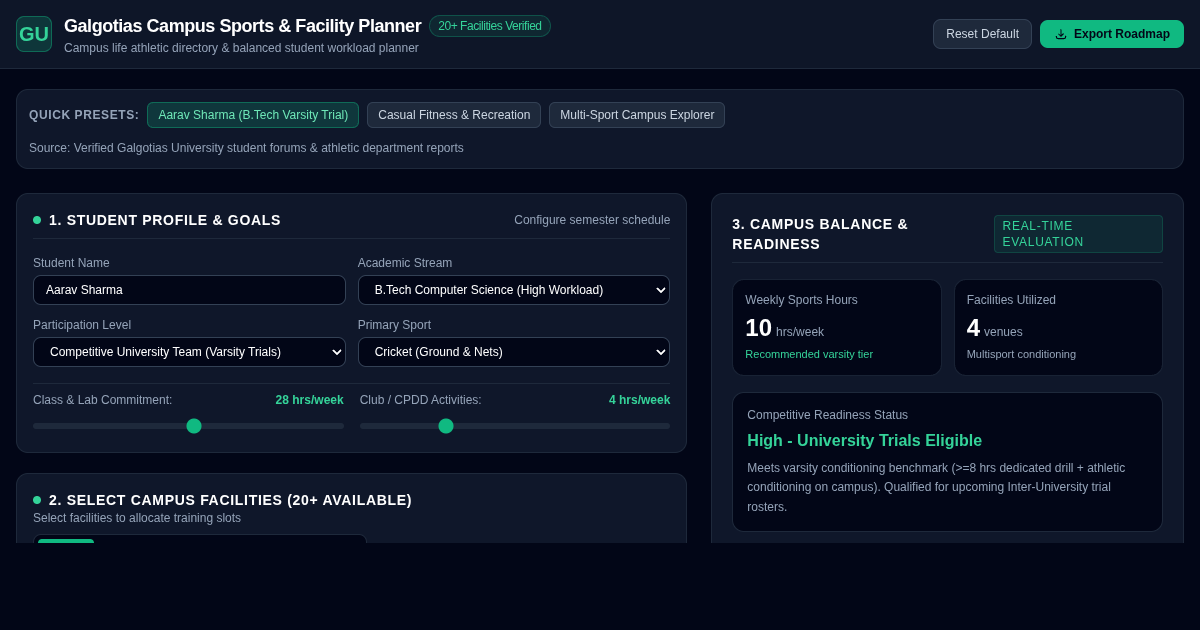Screen dimensions: 1200x630
Task: Open the Participation Level dropdown
Action: [189, 352]
